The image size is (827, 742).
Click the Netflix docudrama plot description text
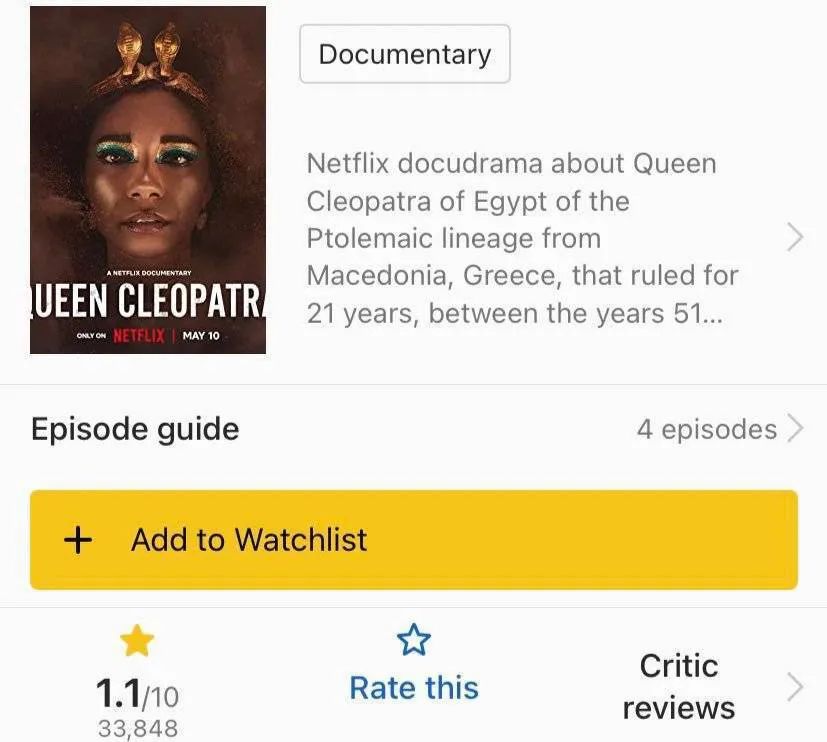[522, 238]
